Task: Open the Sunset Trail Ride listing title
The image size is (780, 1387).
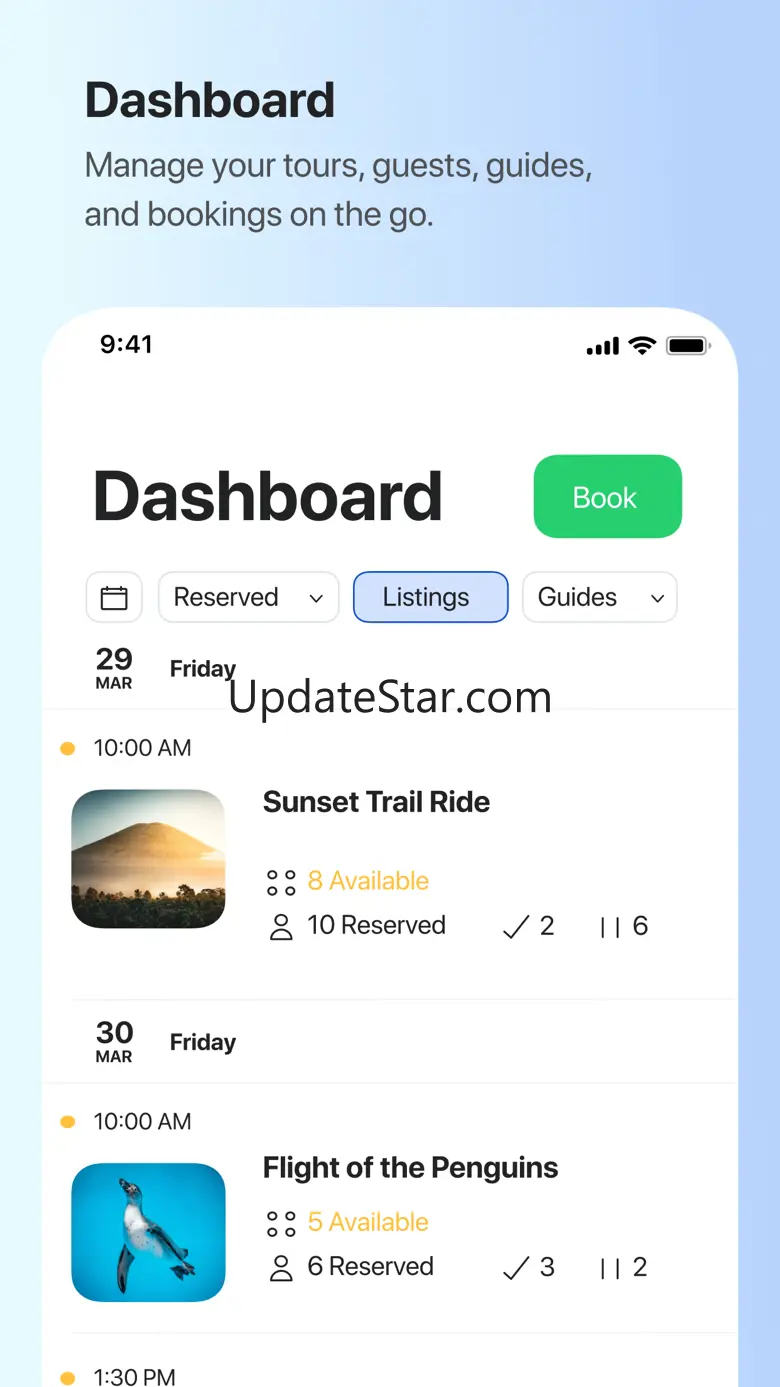Action: click(x=376, y=802)
